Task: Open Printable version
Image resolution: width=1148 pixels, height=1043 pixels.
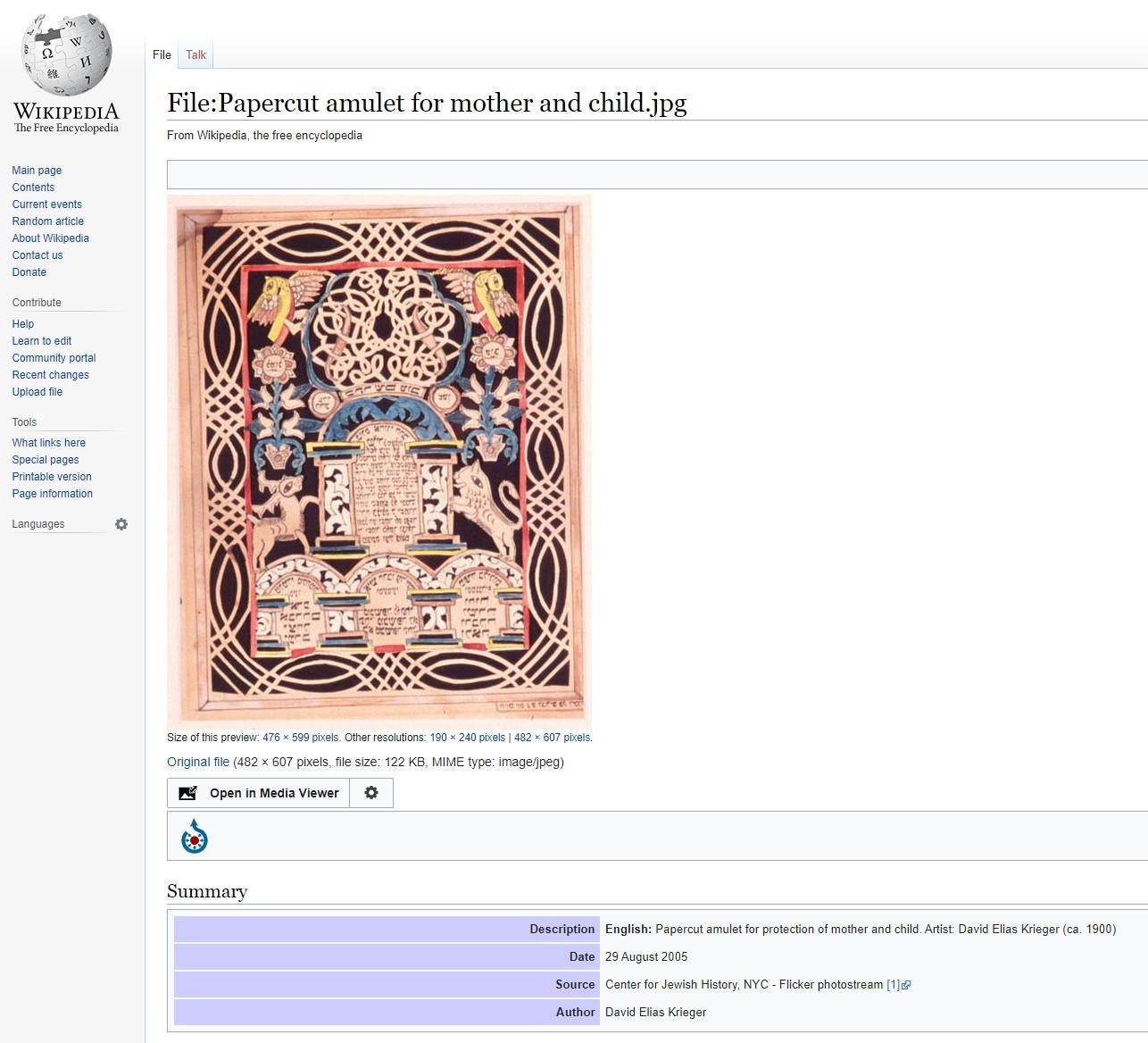Action: pos(51,477)
